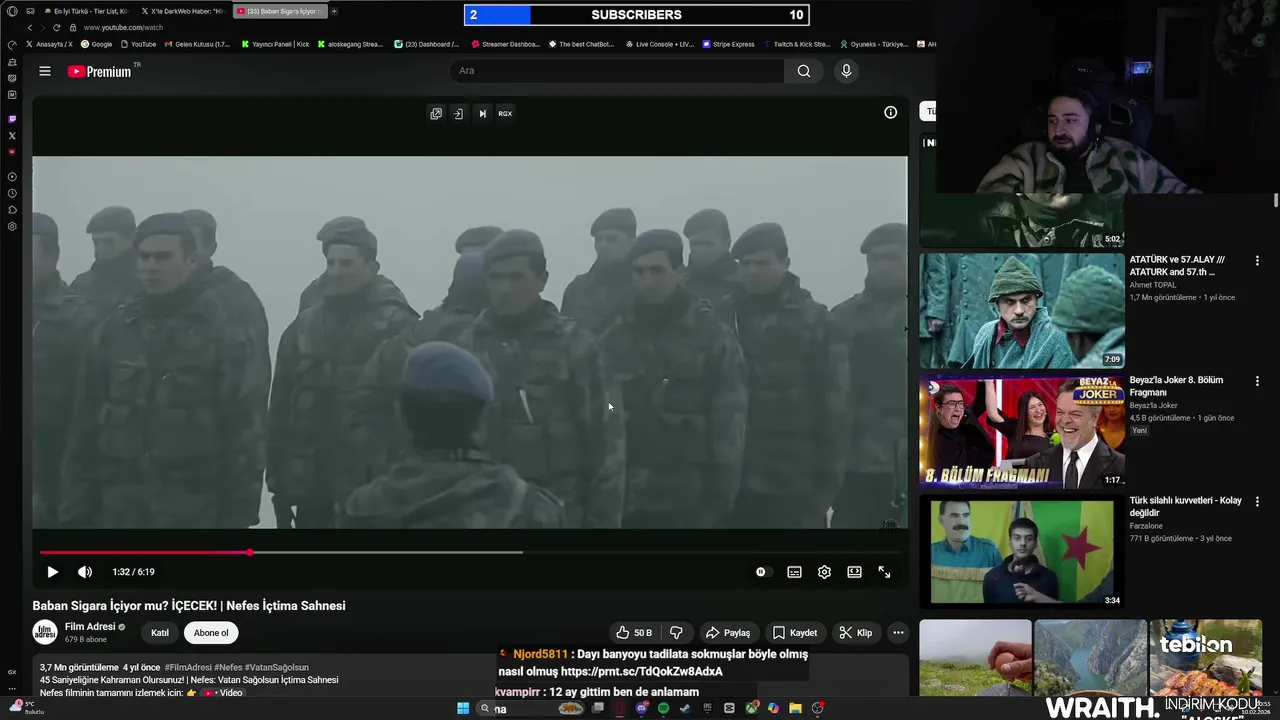Open the YouTube guide hamburger menu
Image resolution: width=1280 pixels, height=720 pixels.
pyautogui.click(x=45, y=71)
